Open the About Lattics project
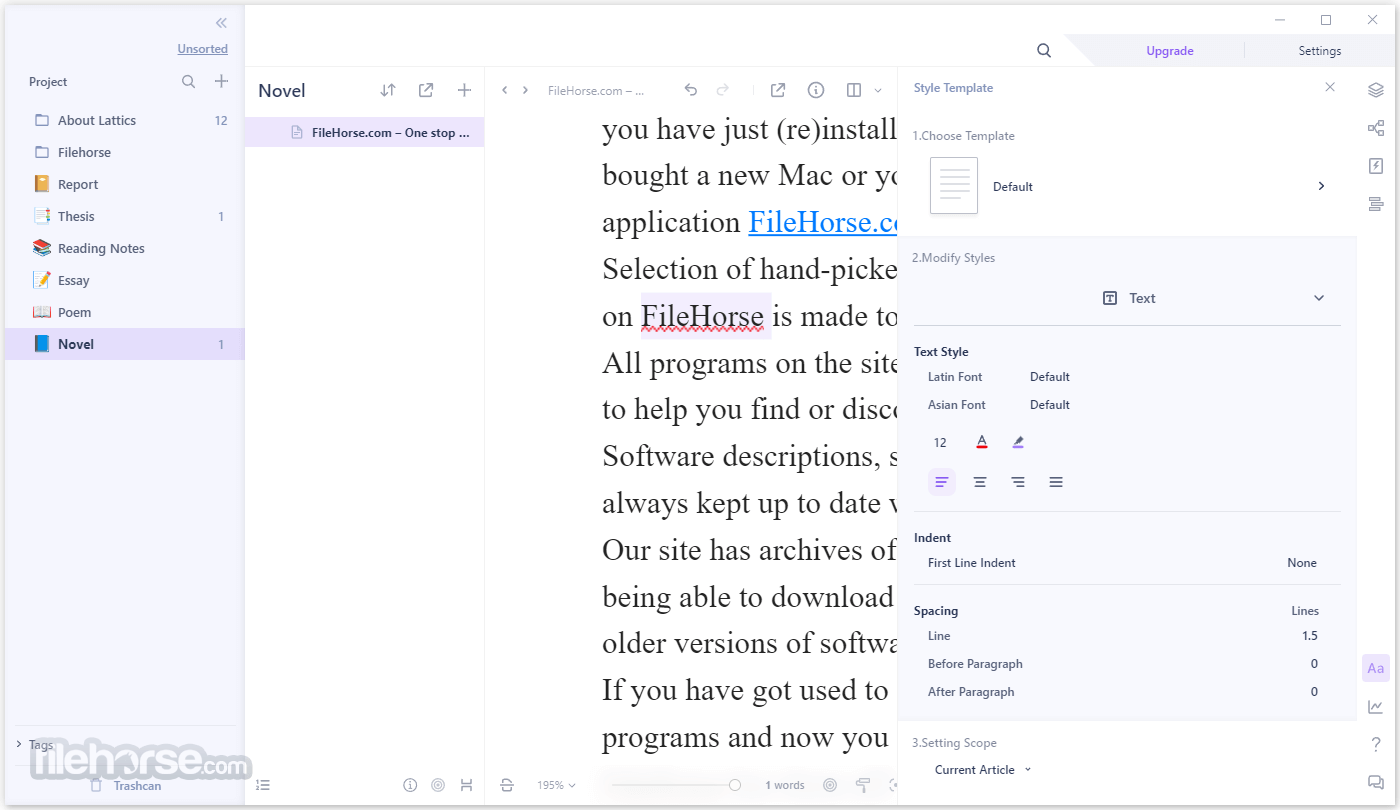 (x=125, y=120)
